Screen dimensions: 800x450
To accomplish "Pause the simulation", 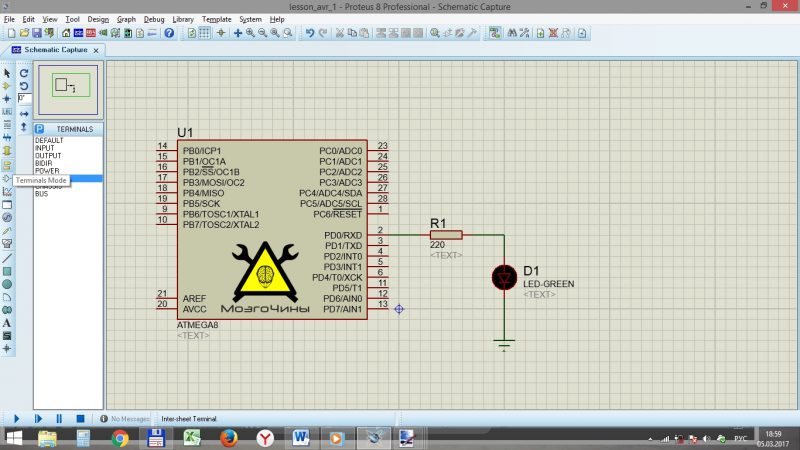I will pyautogui.click(x=59, y=418).
